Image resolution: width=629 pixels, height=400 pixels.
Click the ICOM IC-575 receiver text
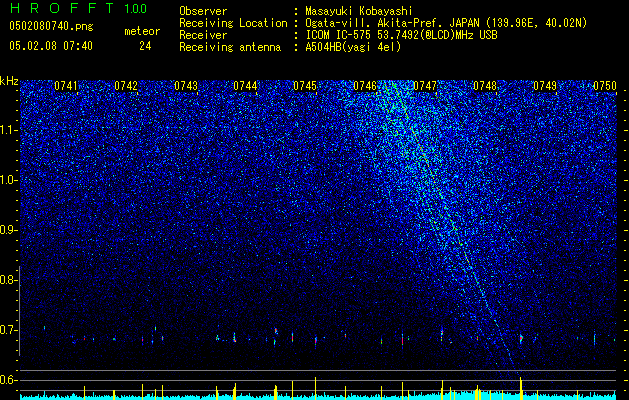(x=401, y=35)
